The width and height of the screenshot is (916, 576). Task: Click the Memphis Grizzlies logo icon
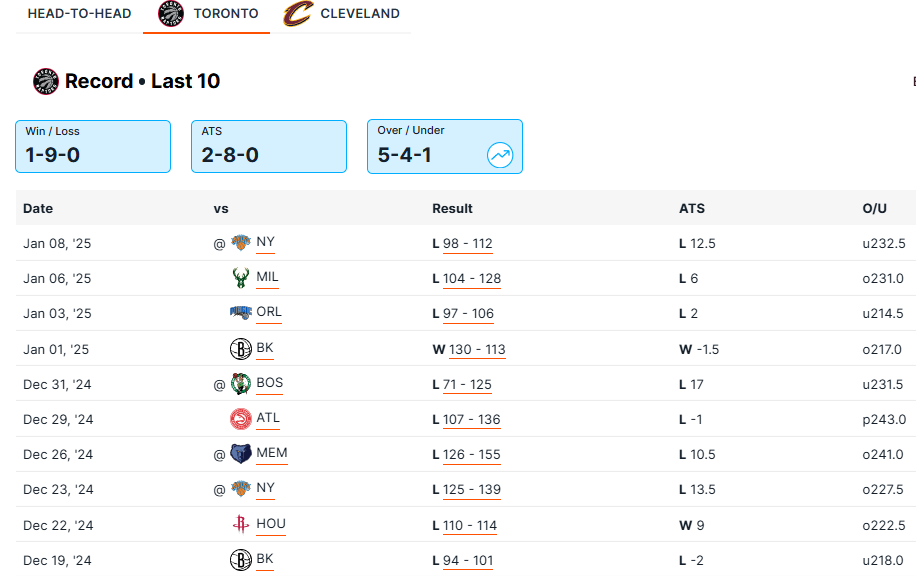240,454
